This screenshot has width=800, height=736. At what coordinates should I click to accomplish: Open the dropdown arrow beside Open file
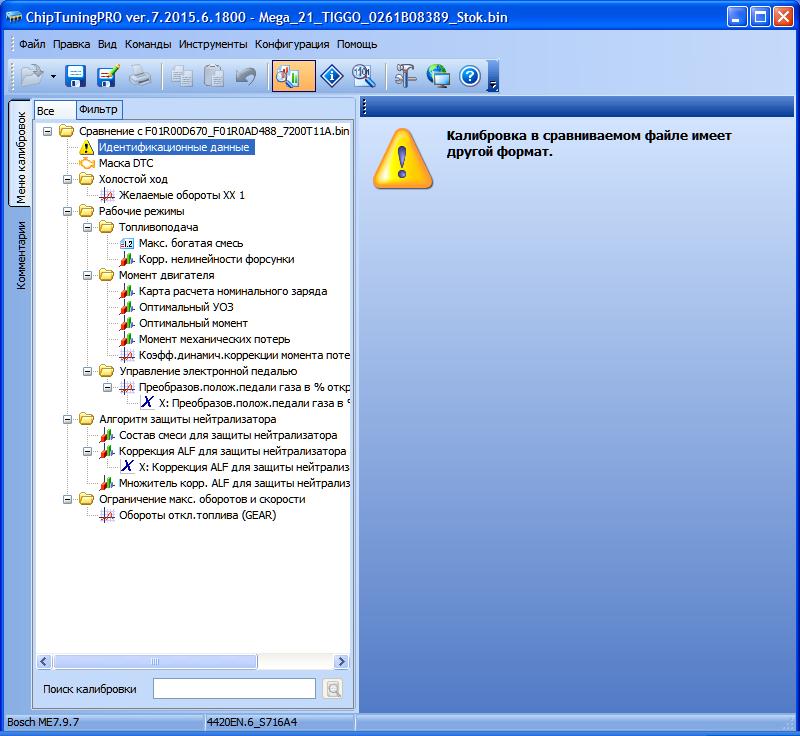click(x=53, y=77)
